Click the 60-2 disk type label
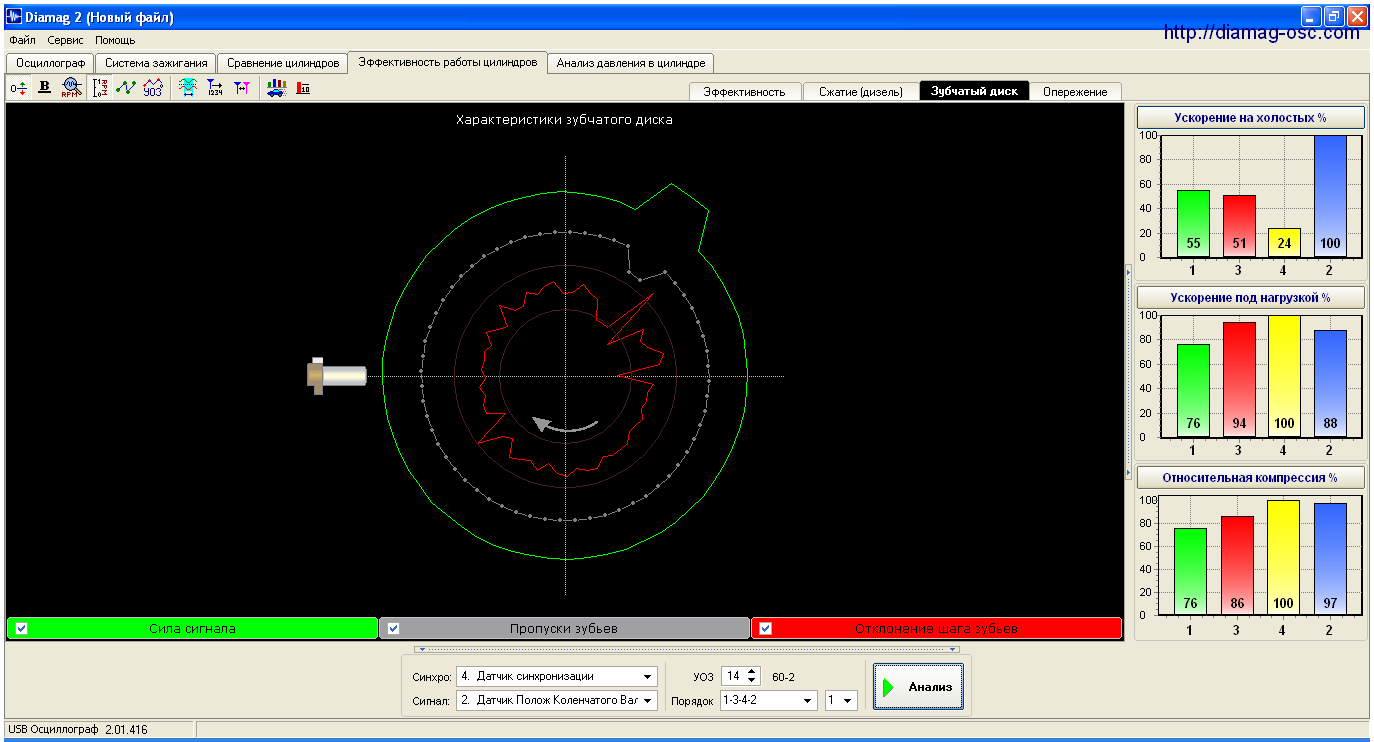 (x=785, y=677)
